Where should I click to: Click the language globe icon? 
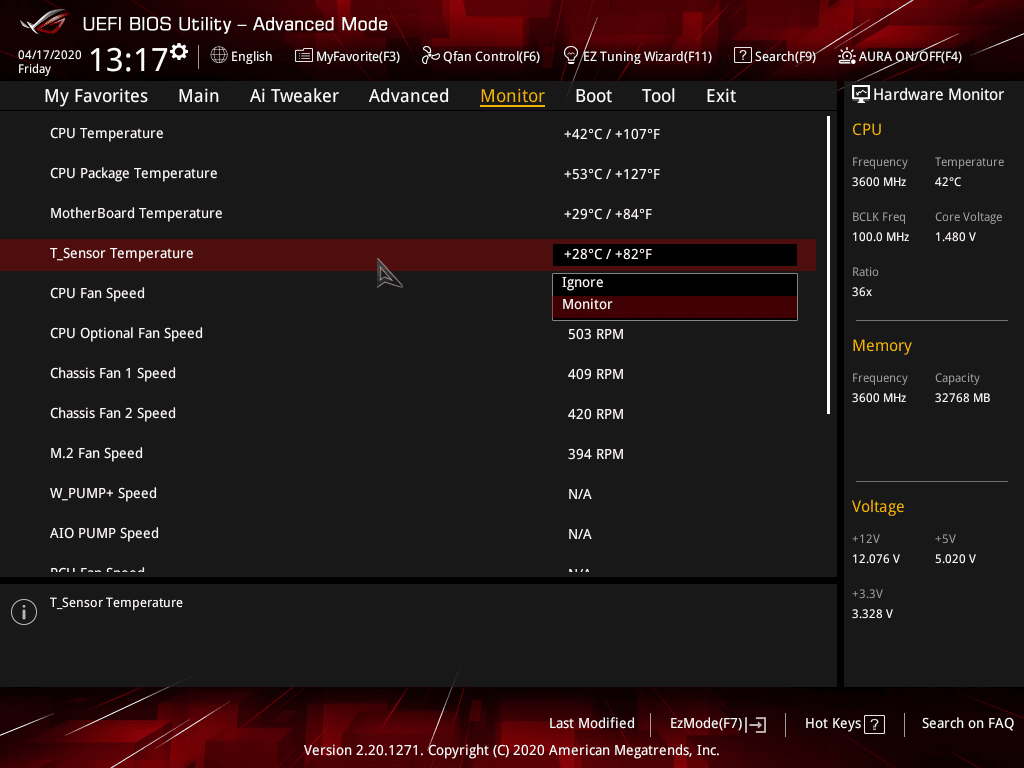tap(219, 56)
